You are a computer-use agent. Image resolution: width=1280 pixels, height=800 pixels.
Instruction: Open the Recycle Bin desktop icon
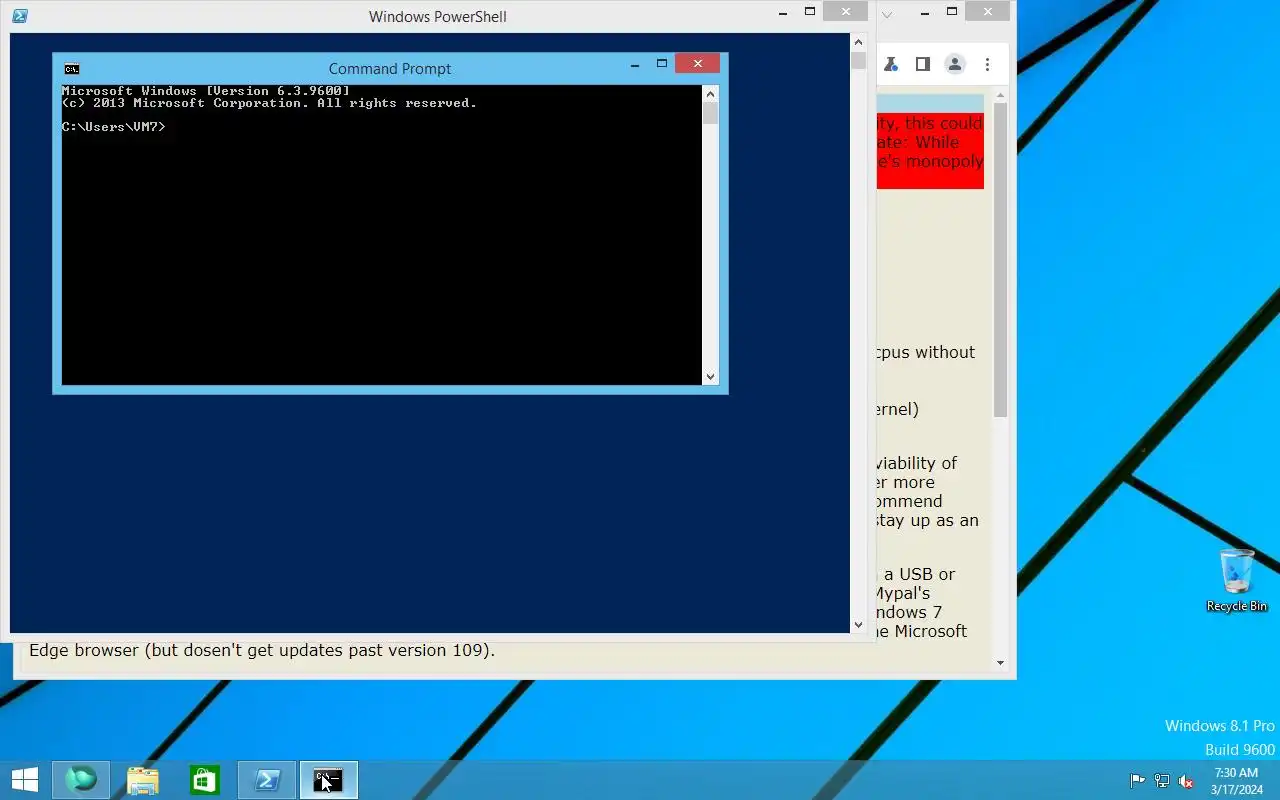click(x=1237, y=580)
